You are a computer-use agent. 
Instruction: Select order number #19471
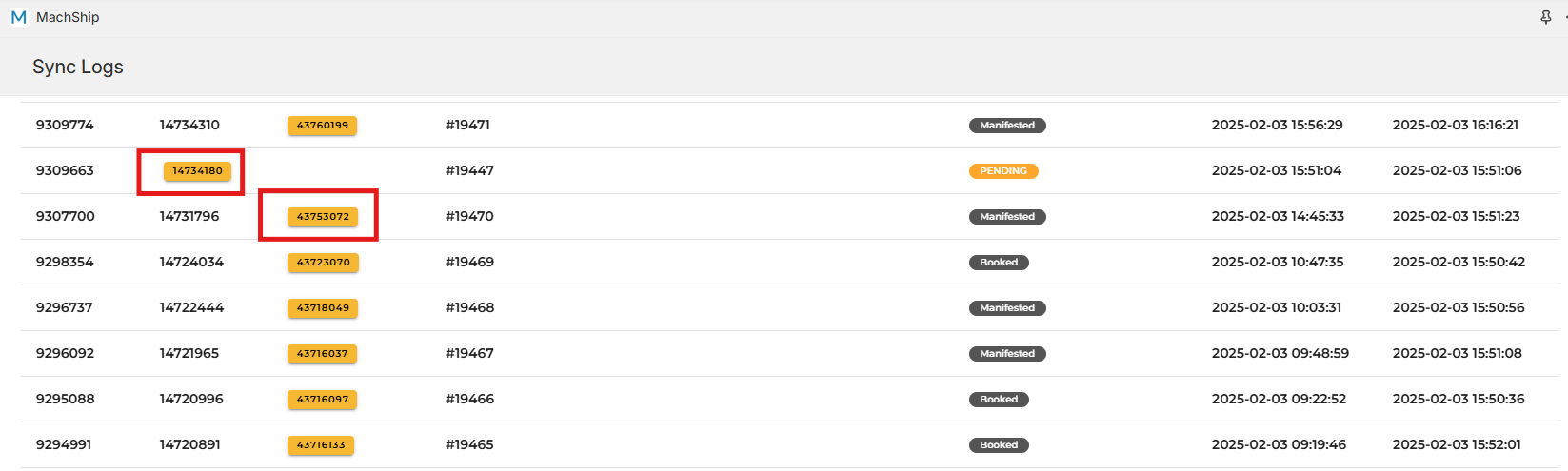click(467, 125)
